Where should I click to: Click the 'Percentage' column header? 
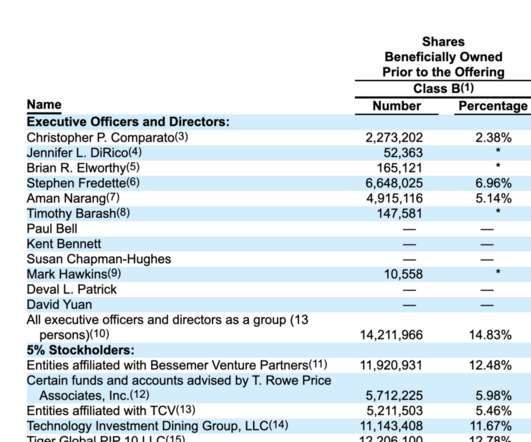[493, 106]
